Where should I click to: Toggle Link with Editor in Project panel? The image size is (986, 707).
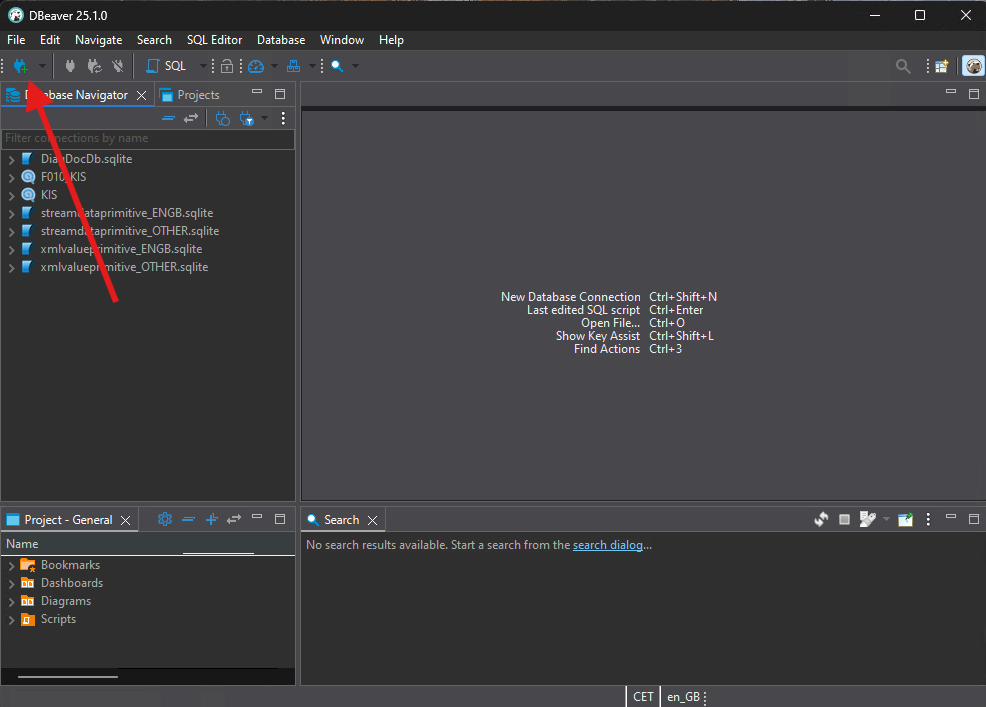[234, 519]
